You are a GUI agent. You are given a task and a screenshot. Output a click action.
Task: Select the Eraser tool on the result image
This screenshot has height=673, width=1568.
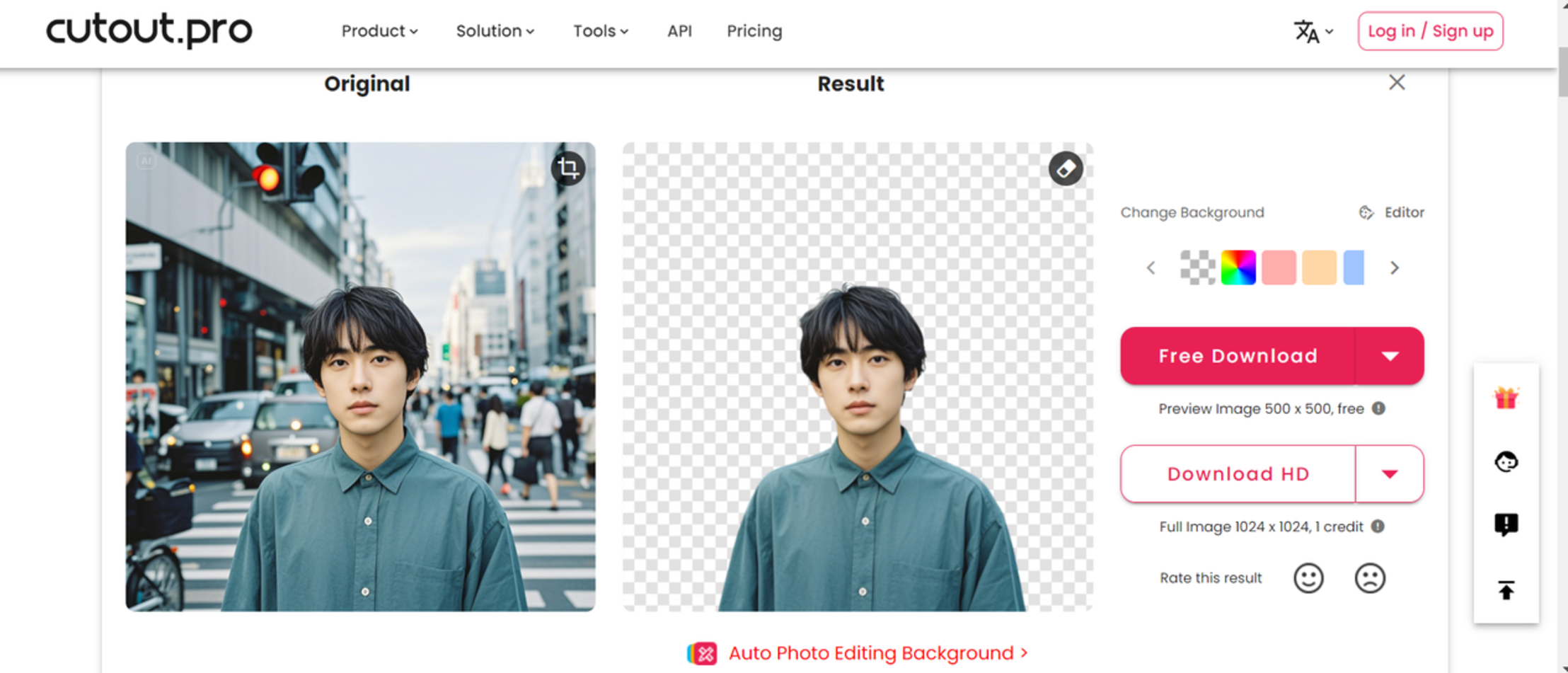[1066, 167]
